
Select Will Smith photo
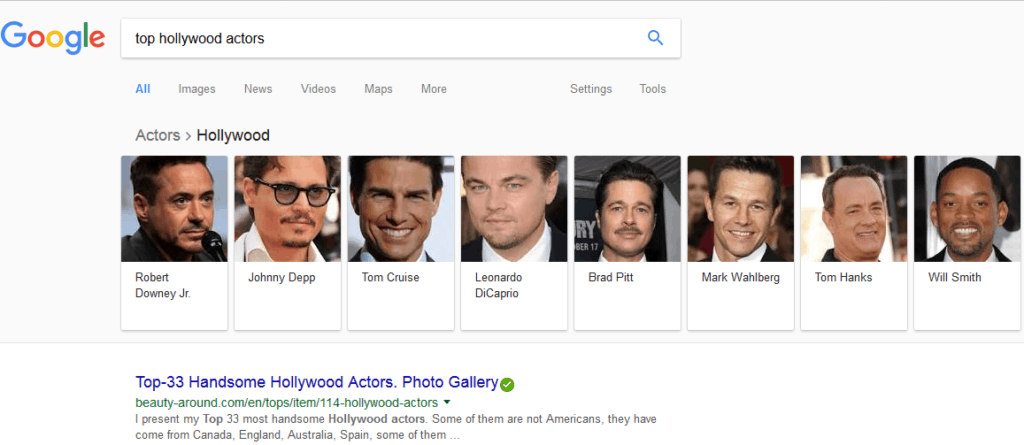coord(967,208)
